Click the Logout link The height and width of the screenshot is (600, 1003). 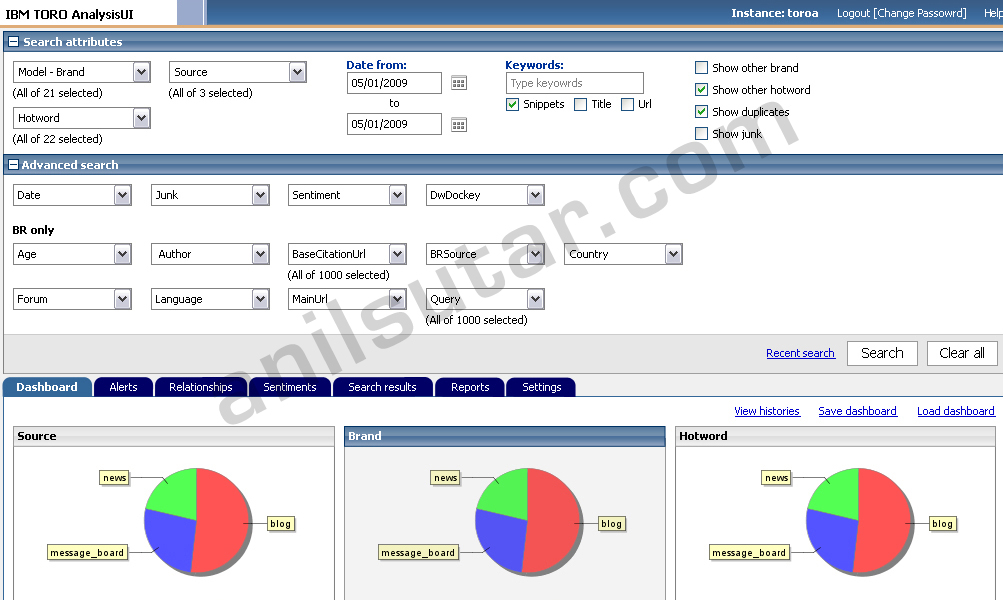point(853,13)
